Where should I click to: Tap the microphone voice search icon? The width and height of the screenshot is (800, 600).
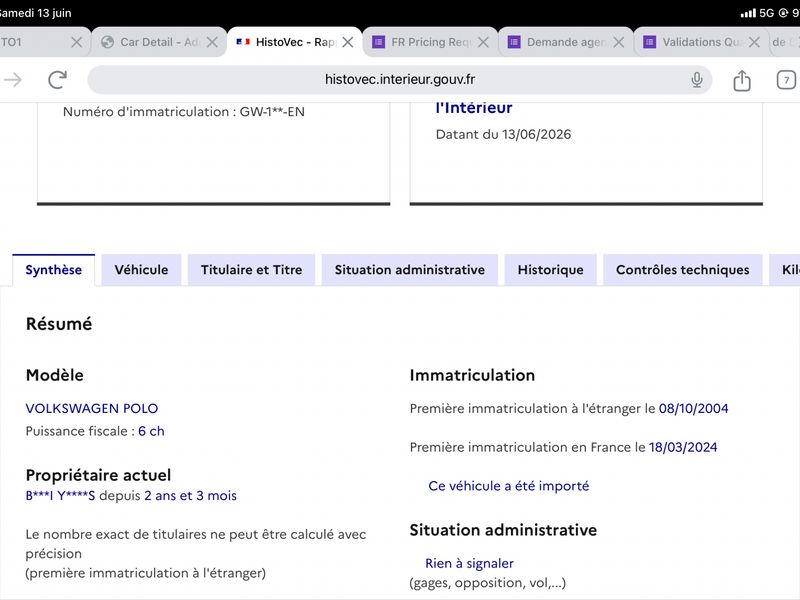[697, 80]
